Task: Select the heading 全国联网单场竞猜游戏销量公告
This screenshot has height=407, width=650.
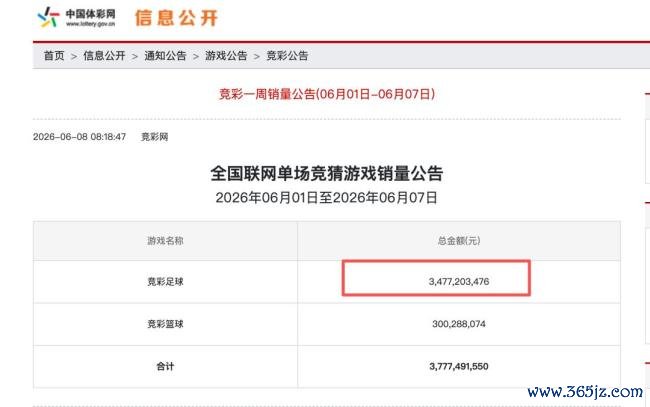Action: point(327,173)
